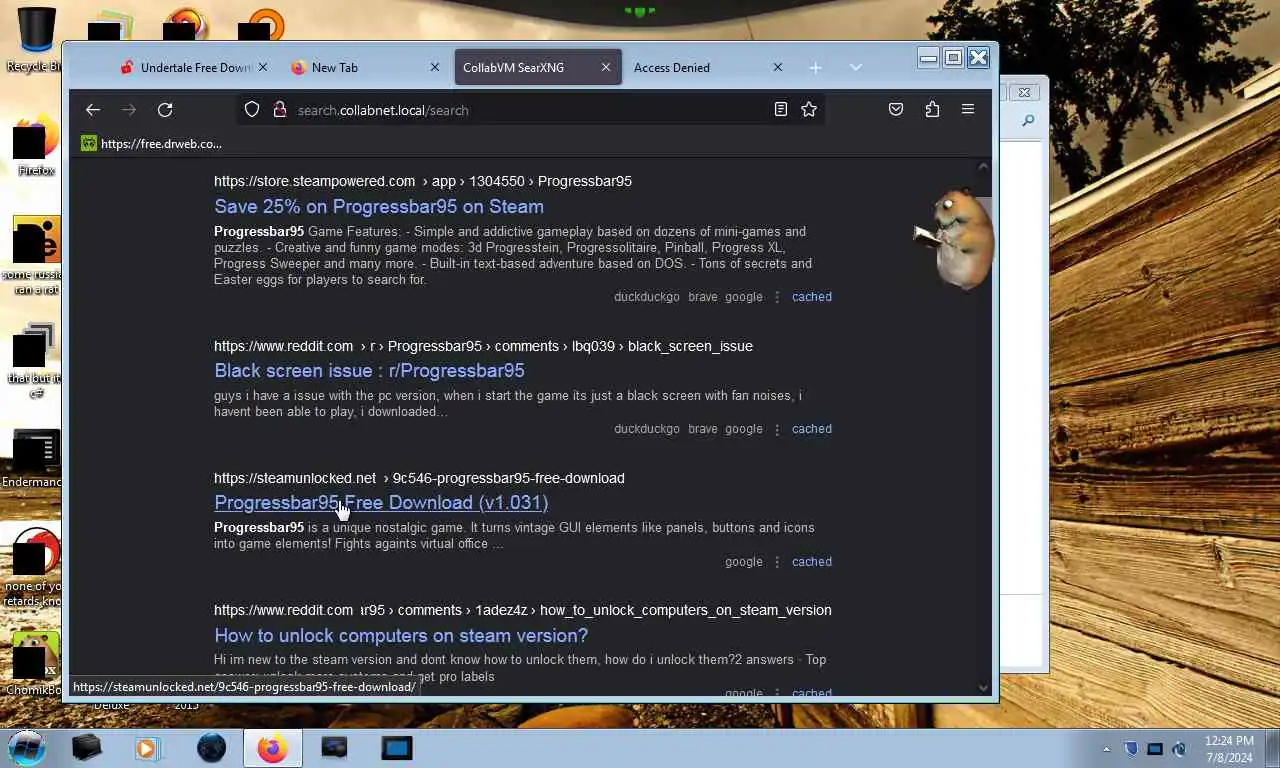Click the network tray icon

click(x=1155, y=749)
